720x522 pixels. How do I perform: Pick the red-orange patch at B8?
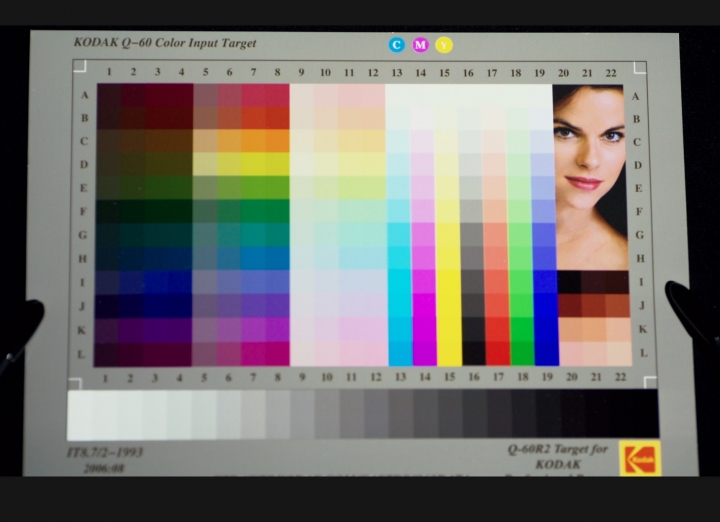point(277,118)
